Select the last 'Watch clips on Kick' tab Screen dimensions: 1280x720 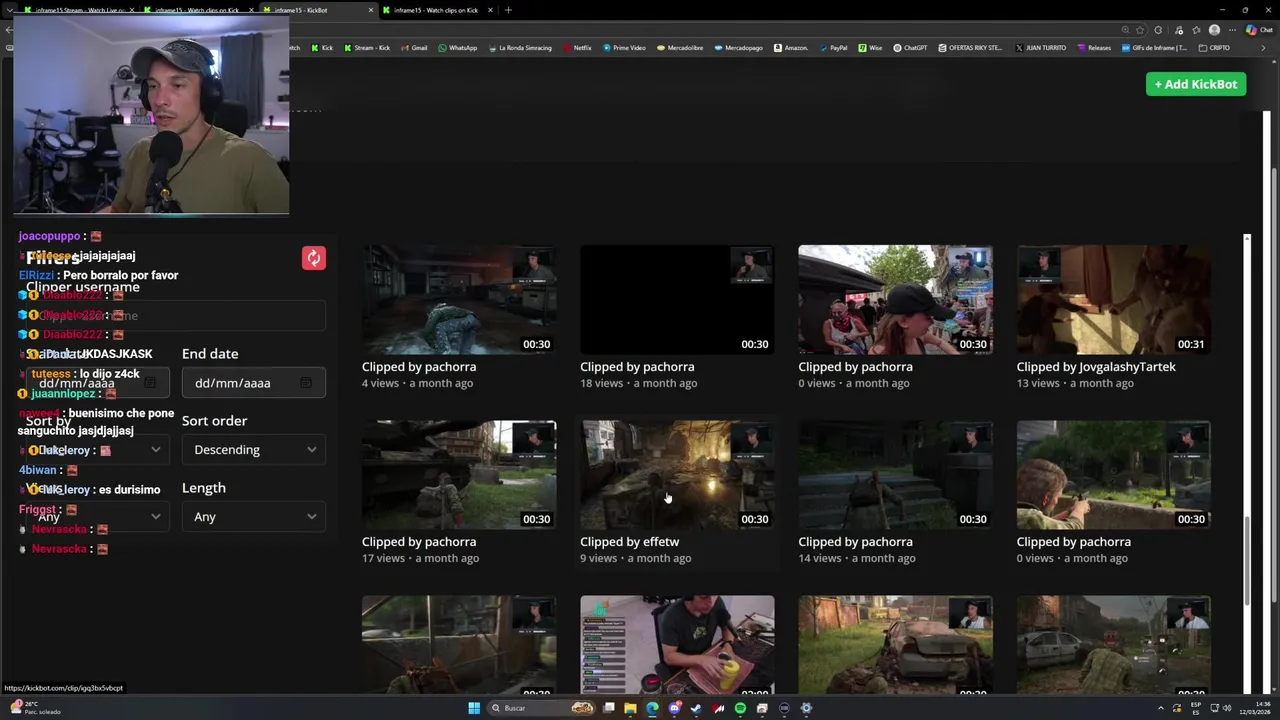(x=437, y=10)
